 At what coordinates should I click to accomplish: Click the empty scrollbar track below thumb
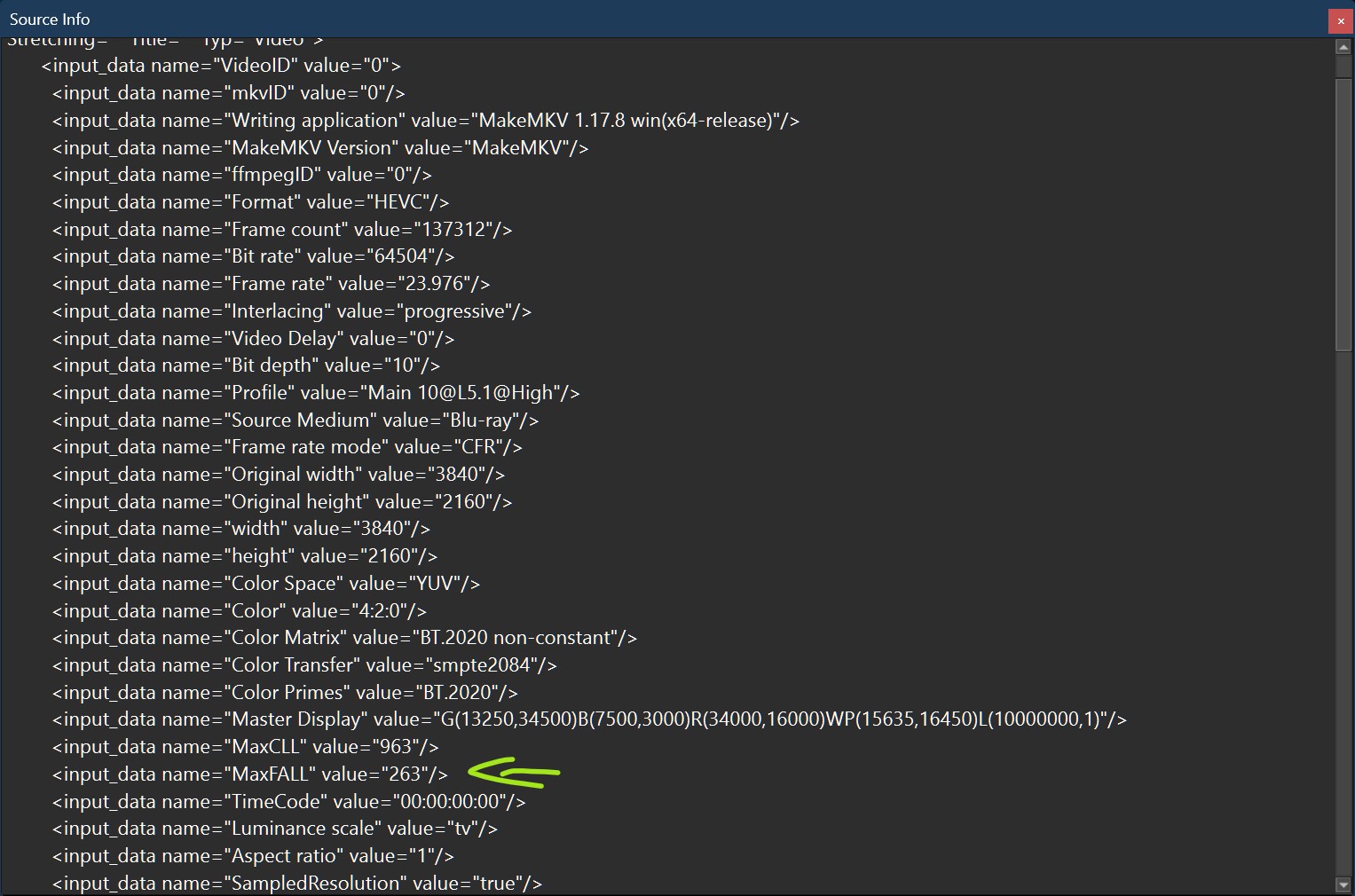[x=1343, y=621]
